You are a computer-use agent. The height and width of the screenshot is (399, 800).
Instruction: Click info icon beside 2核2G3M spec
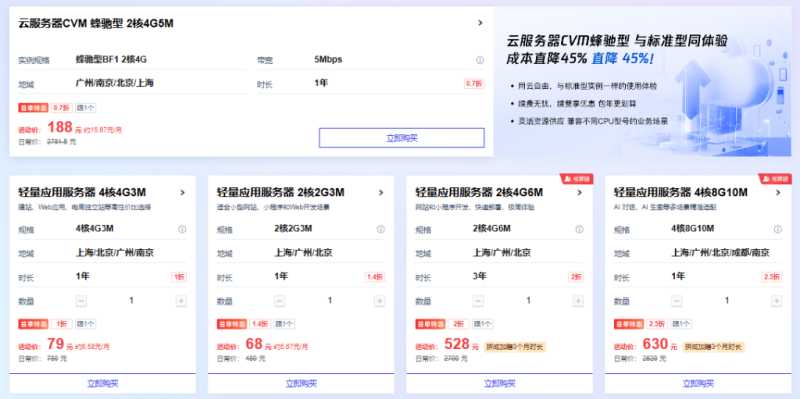(381, 229)
